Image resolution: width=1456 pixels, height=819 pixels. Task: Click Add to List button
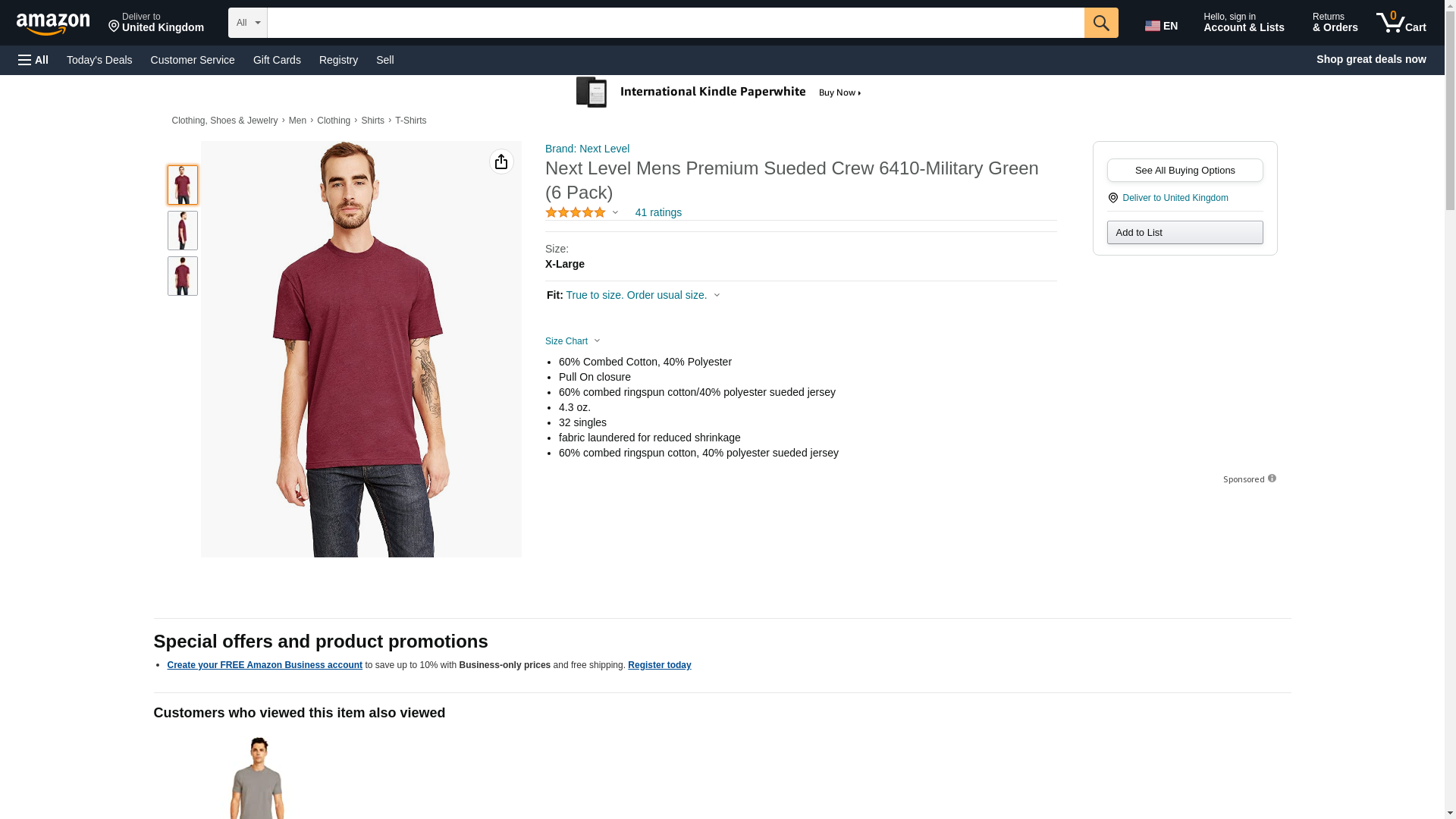[1185, 232]
